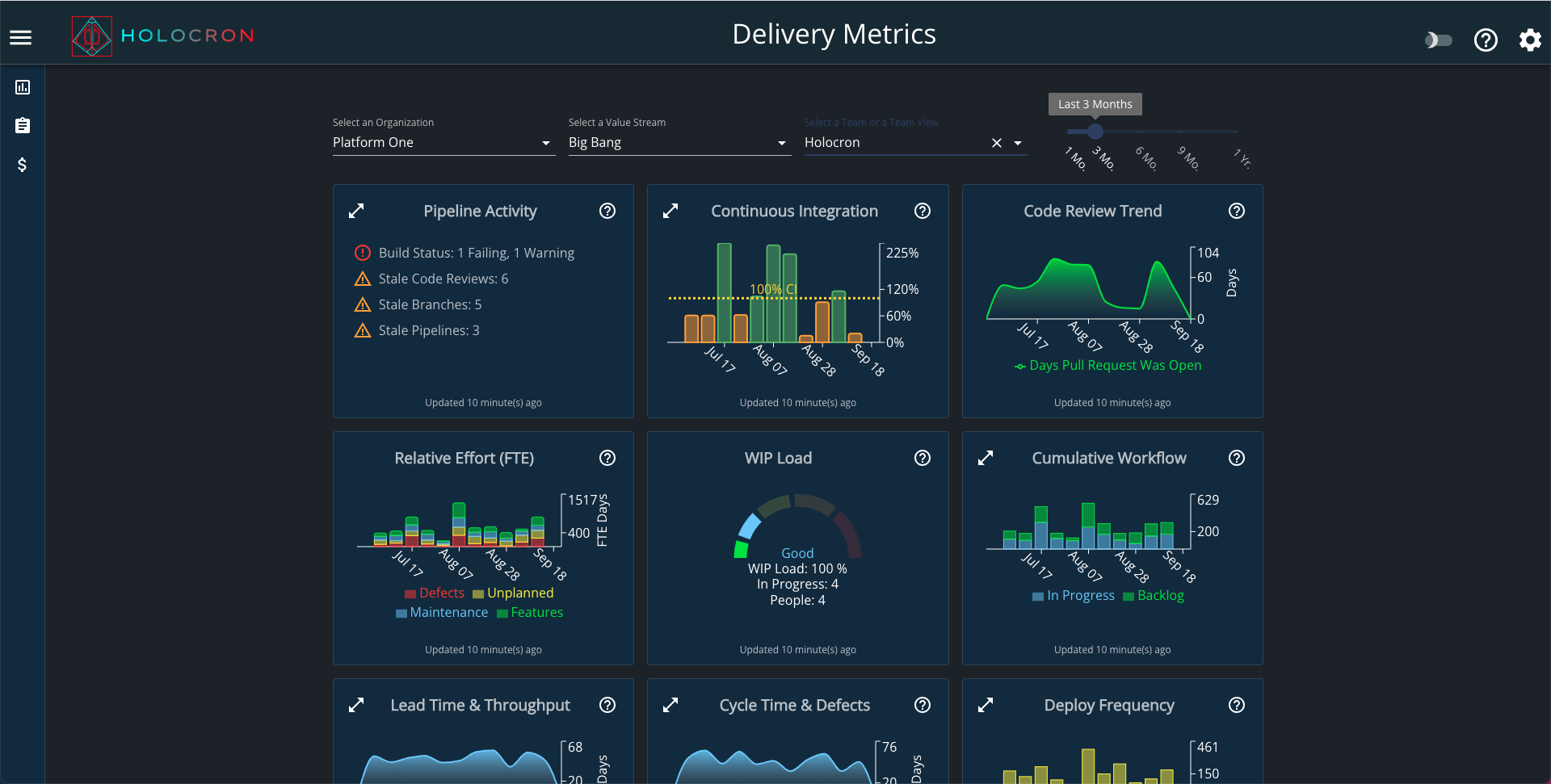1551x784 pixels.
Task: Toggle the Defects legend series
Action: [x=435, y=593]
